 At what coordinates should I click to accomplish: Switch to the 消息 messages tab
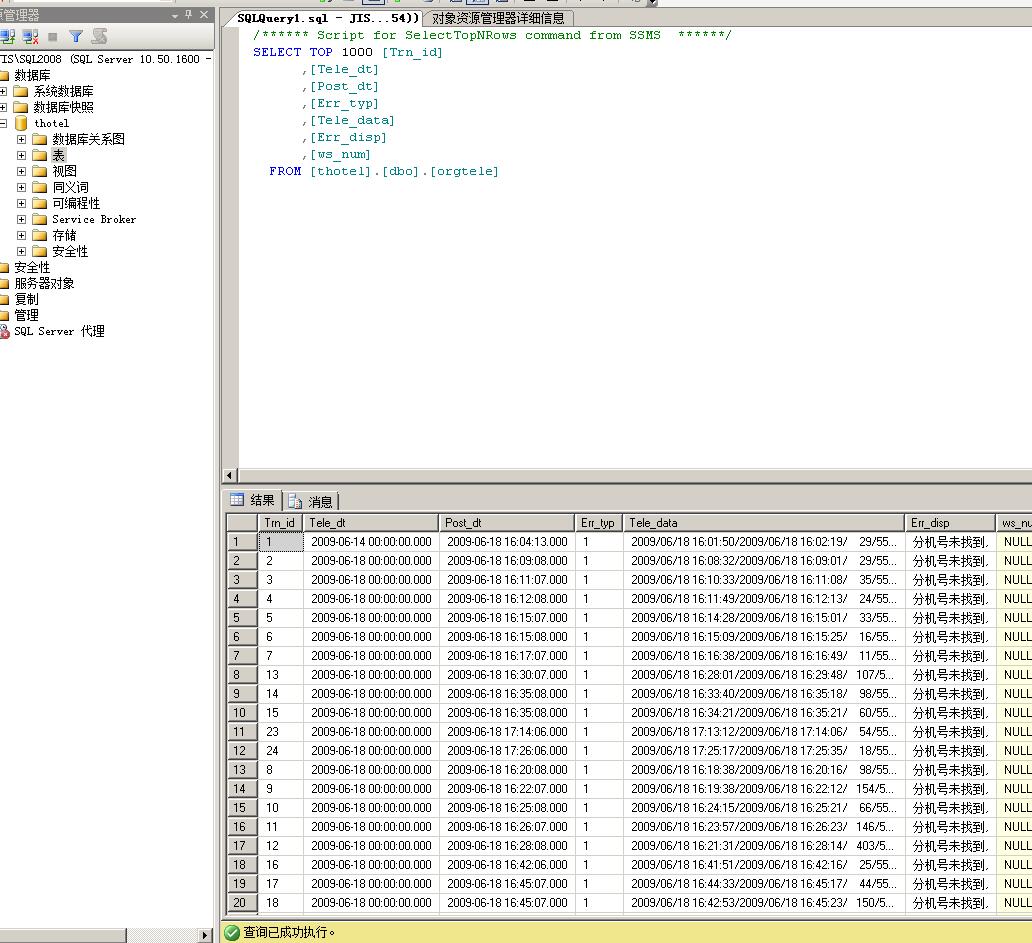pos(311,501)
